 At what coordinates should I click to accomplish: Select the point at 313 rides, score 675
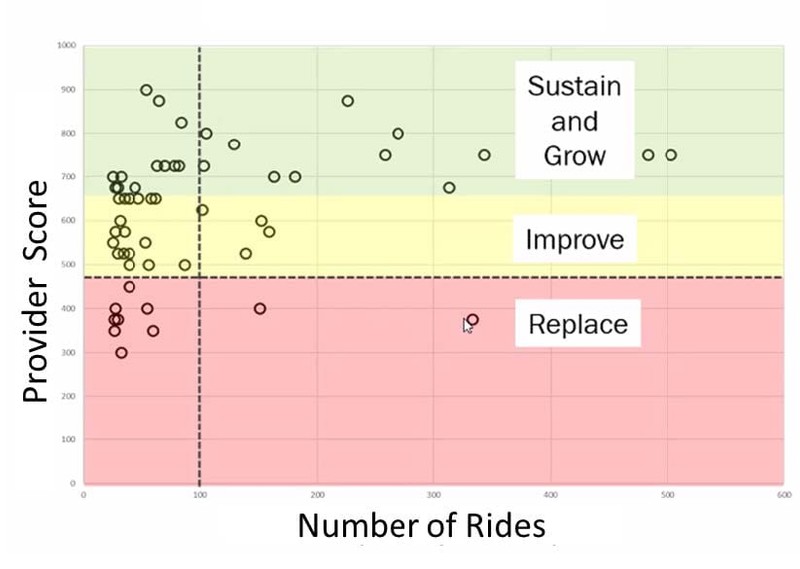[449, 188]
